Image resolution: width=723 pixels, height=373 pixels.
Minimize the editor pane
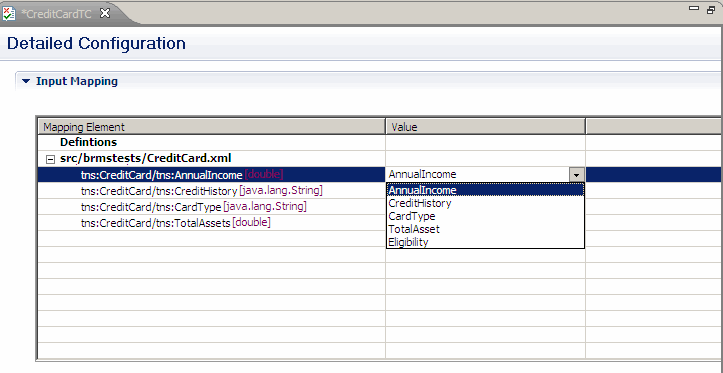(693, 8)
